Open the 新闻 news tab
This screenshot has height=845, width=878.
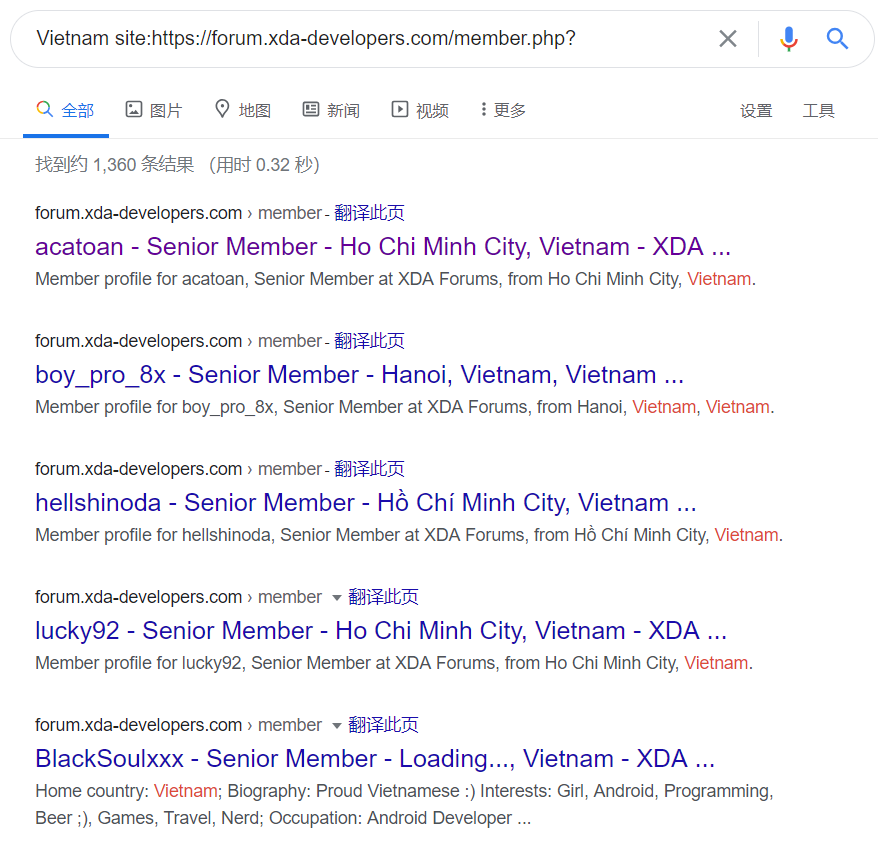pos(331,110)
